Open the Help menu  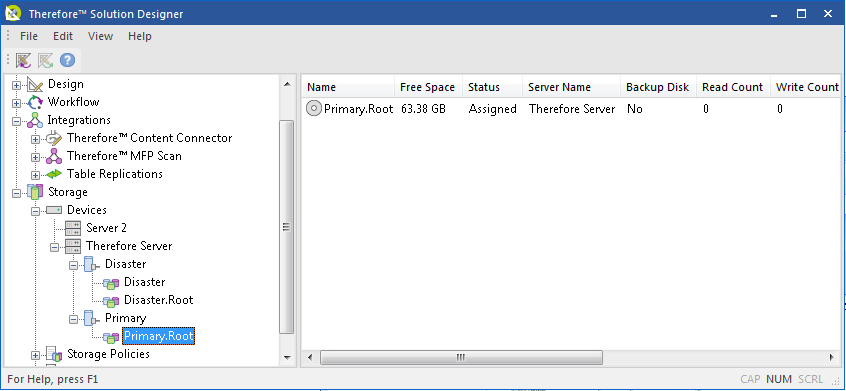click(140, 36)
